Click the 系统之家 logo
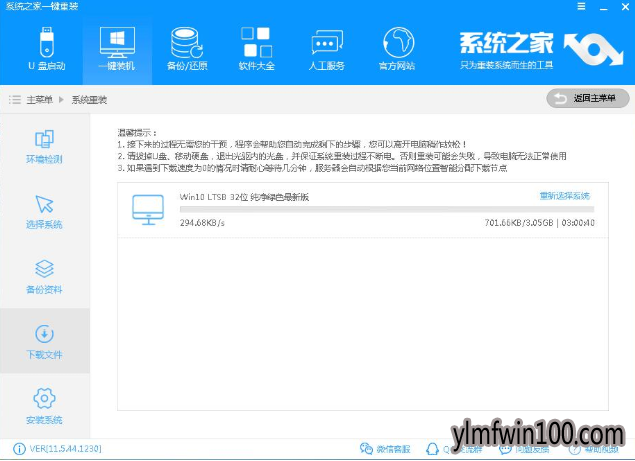The height and width of the screenshot is (461, 635). click(x=541, y=49)
